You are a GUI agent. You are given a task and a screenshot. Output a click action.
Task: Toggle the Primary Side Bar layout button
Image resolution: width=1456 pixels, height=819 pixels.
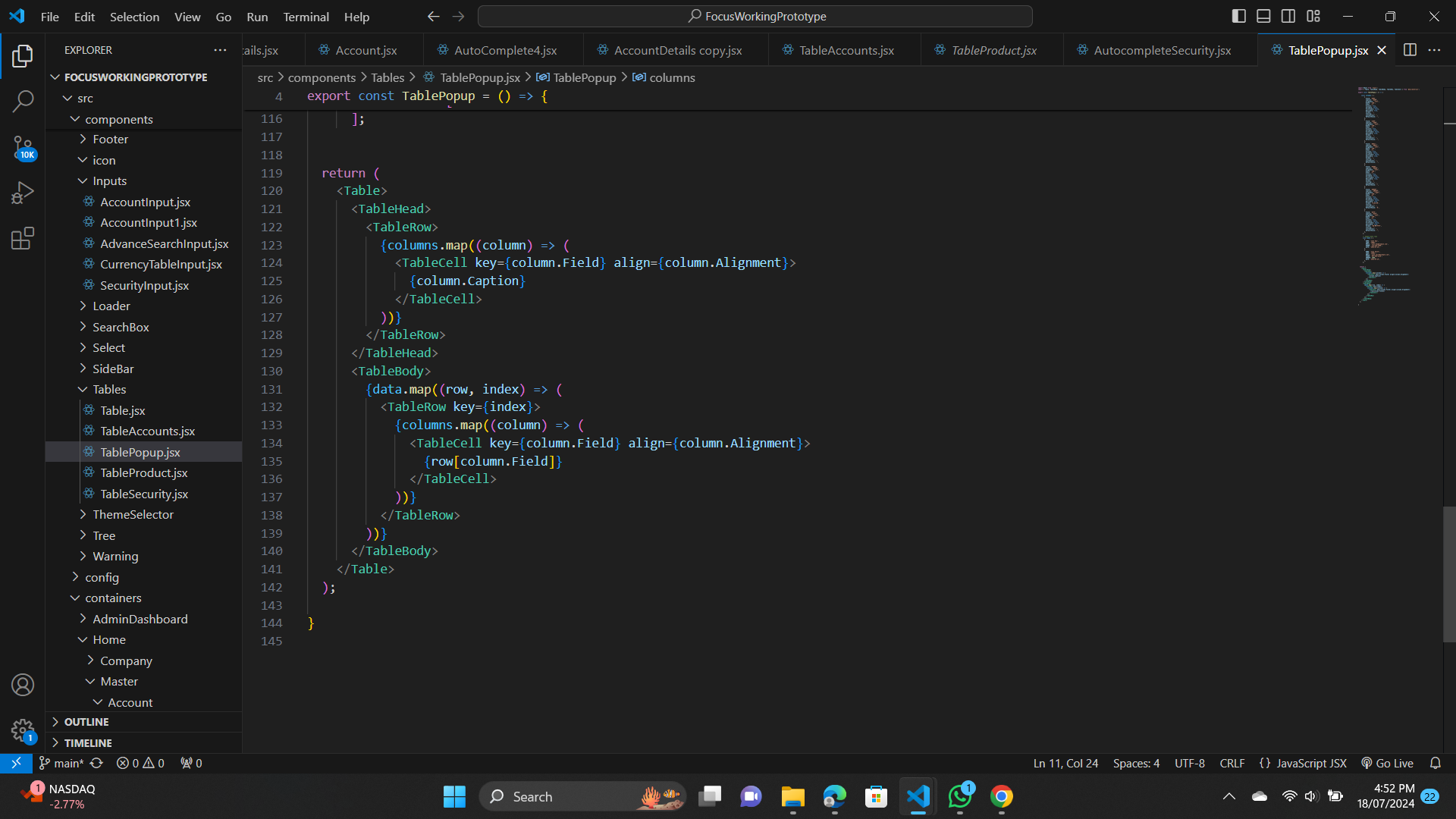click(1238, 16)
